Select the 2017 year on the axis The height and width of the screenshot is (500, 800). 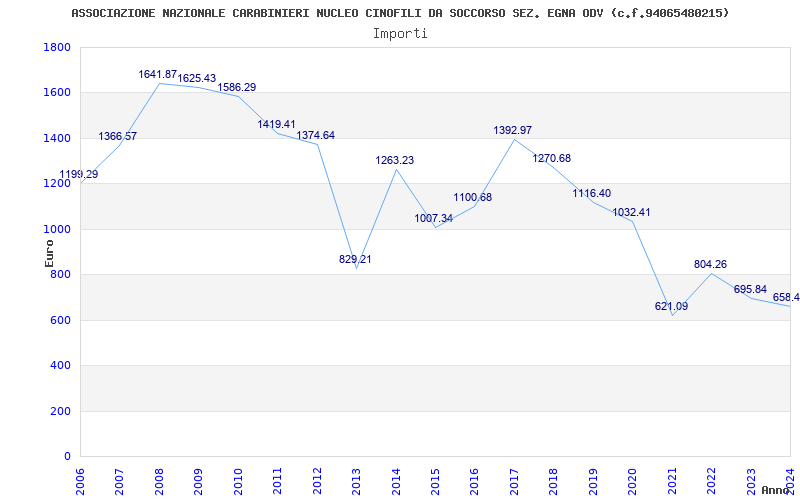(514, 482)
